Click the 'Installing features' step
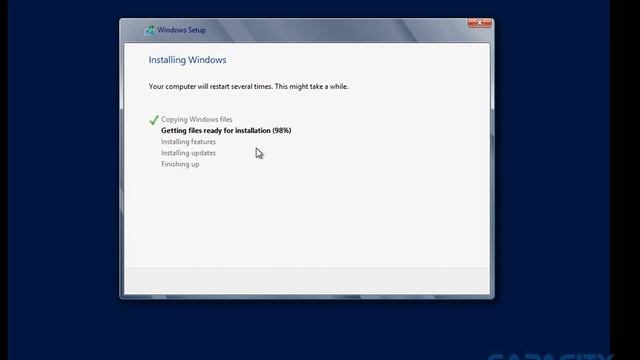The width and height of the screenshot is (640, 360). 188,142
